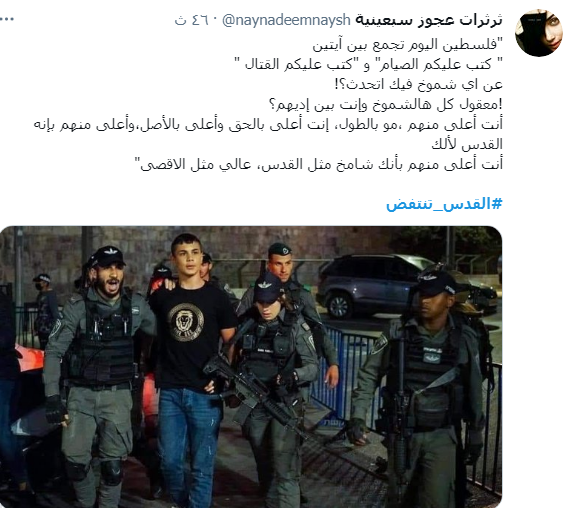Open the tweet author's profile avatar
The height and width of the screenshot is (508, 566).
point(539,32)
